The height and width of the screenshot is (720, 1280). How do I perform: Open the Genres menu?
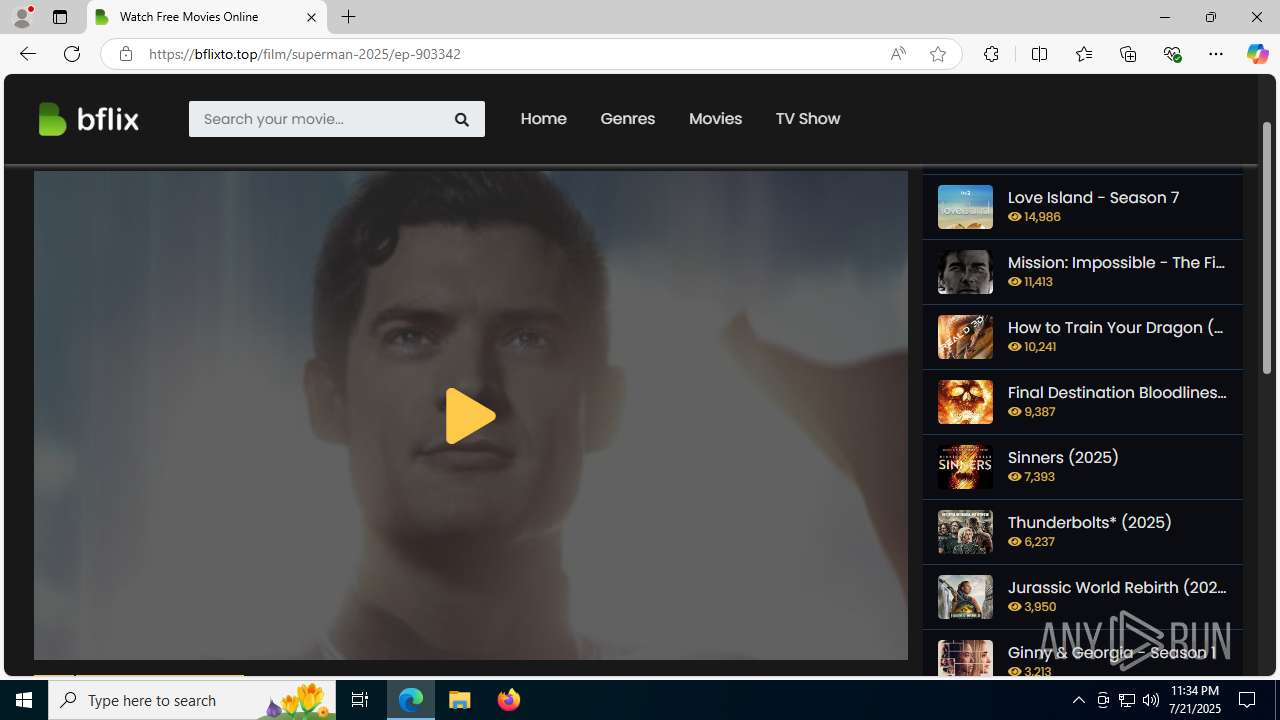[627, 118]
